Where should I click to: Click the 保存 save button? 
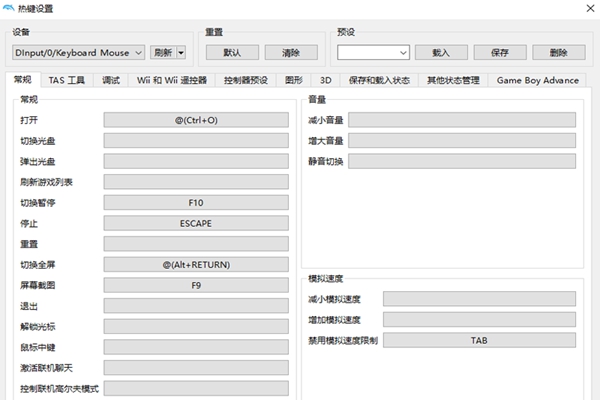500,52
